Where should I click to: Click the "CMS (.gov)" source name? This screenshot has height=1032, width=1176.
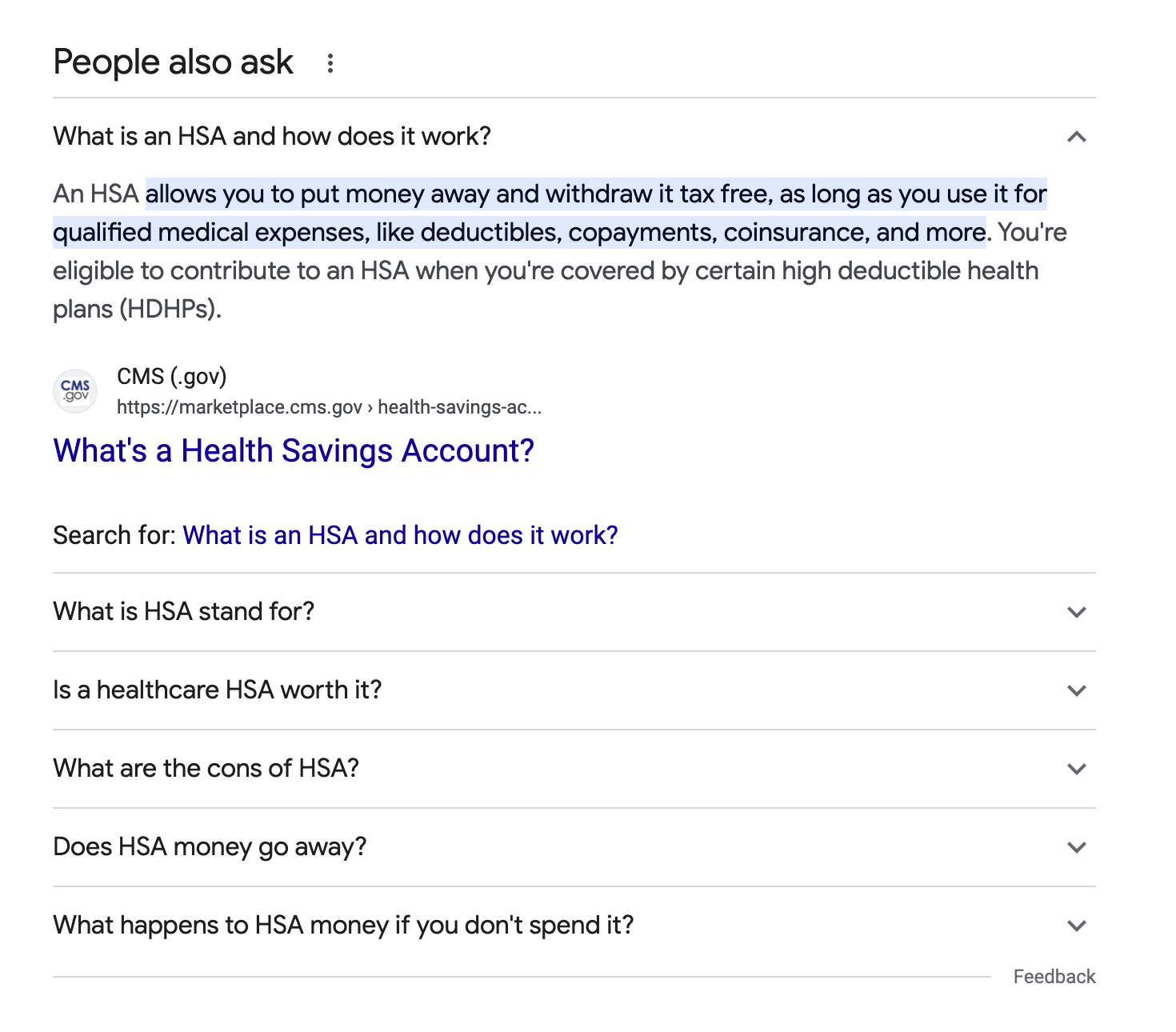[172, 377]
